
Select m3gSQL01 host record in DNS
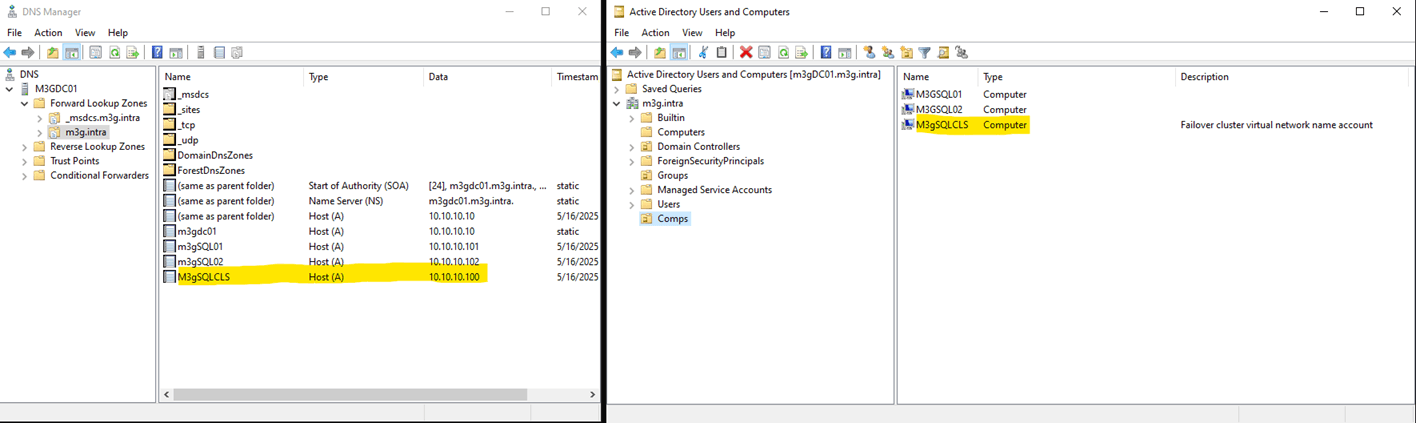(199, 247)
